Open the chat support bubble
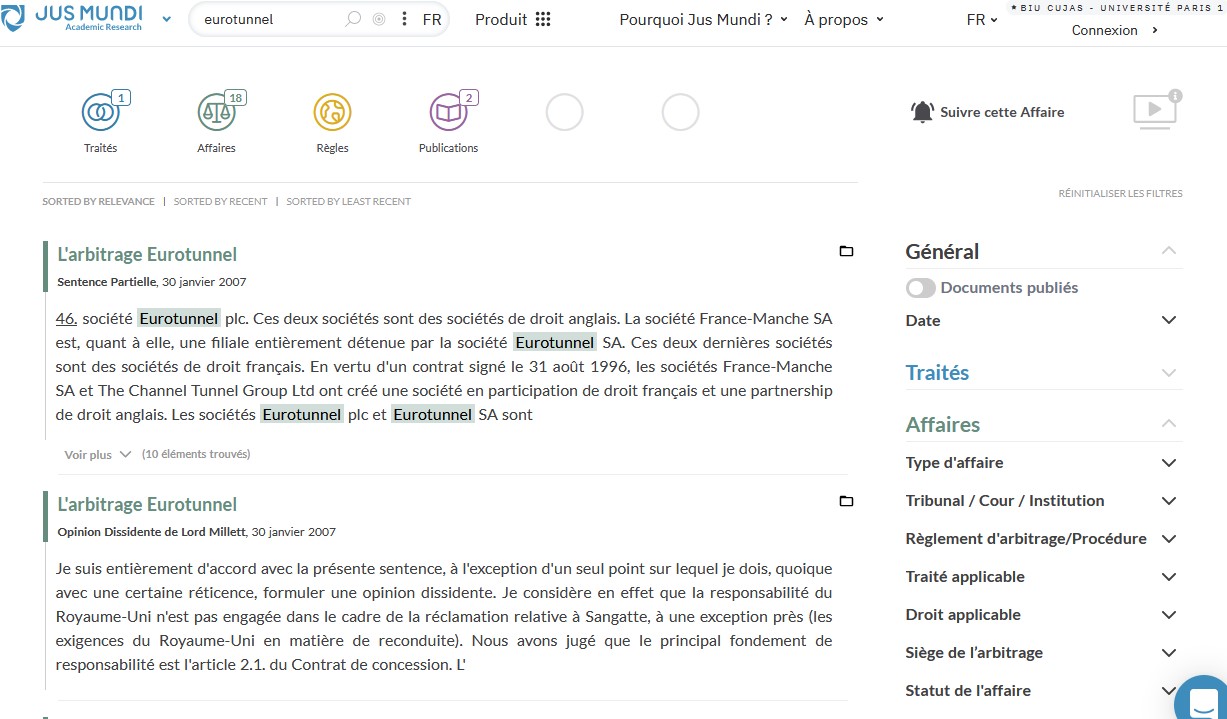The width and height of the screenshot is (1227, 719). pyautogui.click(x=1203, y=701)
